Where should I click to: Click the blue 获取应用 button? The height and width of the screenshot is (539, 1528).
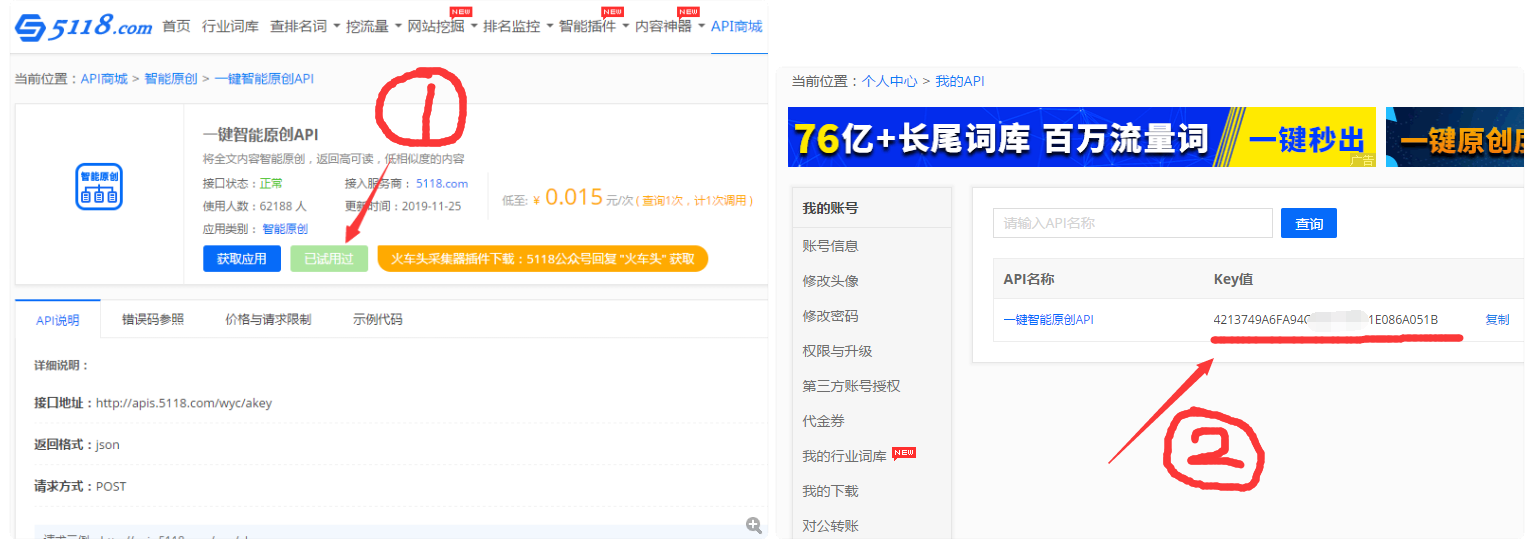[x=242, y=258]
